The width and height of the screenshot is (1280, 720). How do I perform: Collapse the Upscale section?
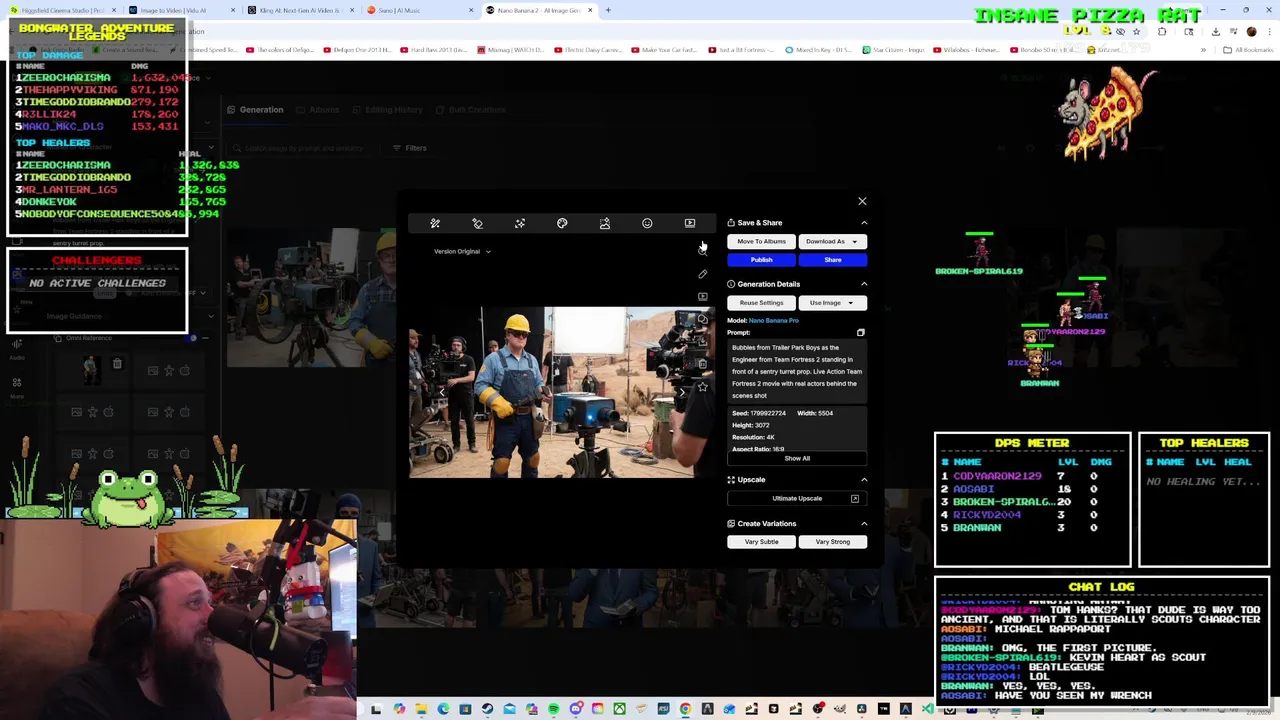tap(864, 480)
